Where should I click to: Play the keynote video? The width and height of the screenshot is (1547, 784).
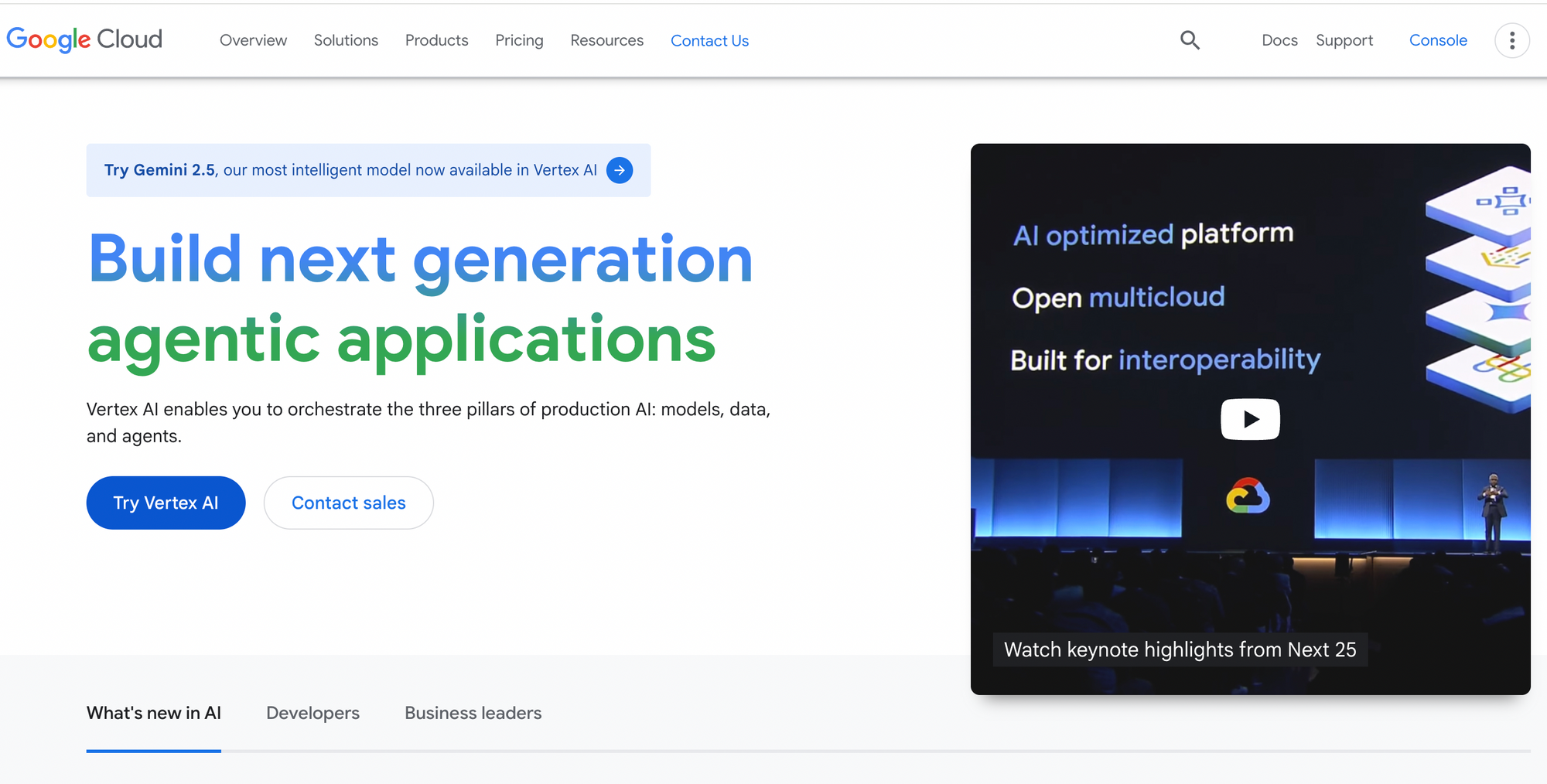pos(1250,419)
